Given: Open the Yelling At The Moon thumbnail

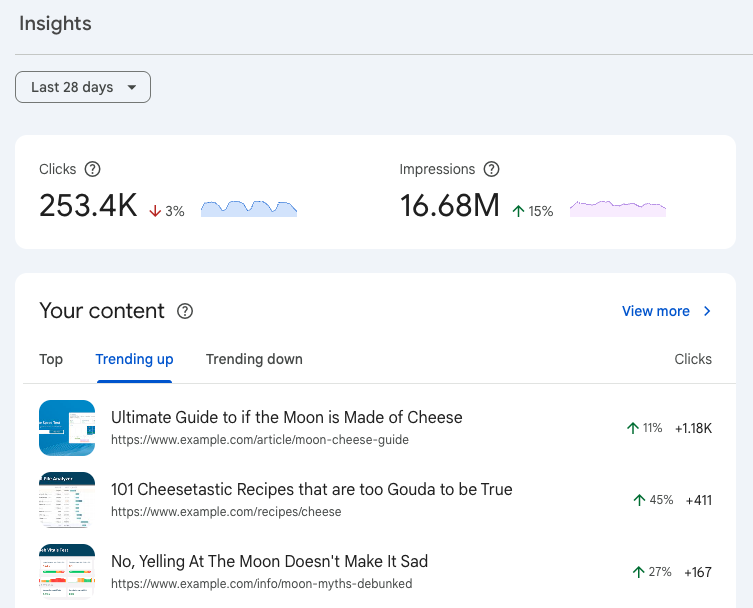Looking at the screenshot, I should coord(67,572).
